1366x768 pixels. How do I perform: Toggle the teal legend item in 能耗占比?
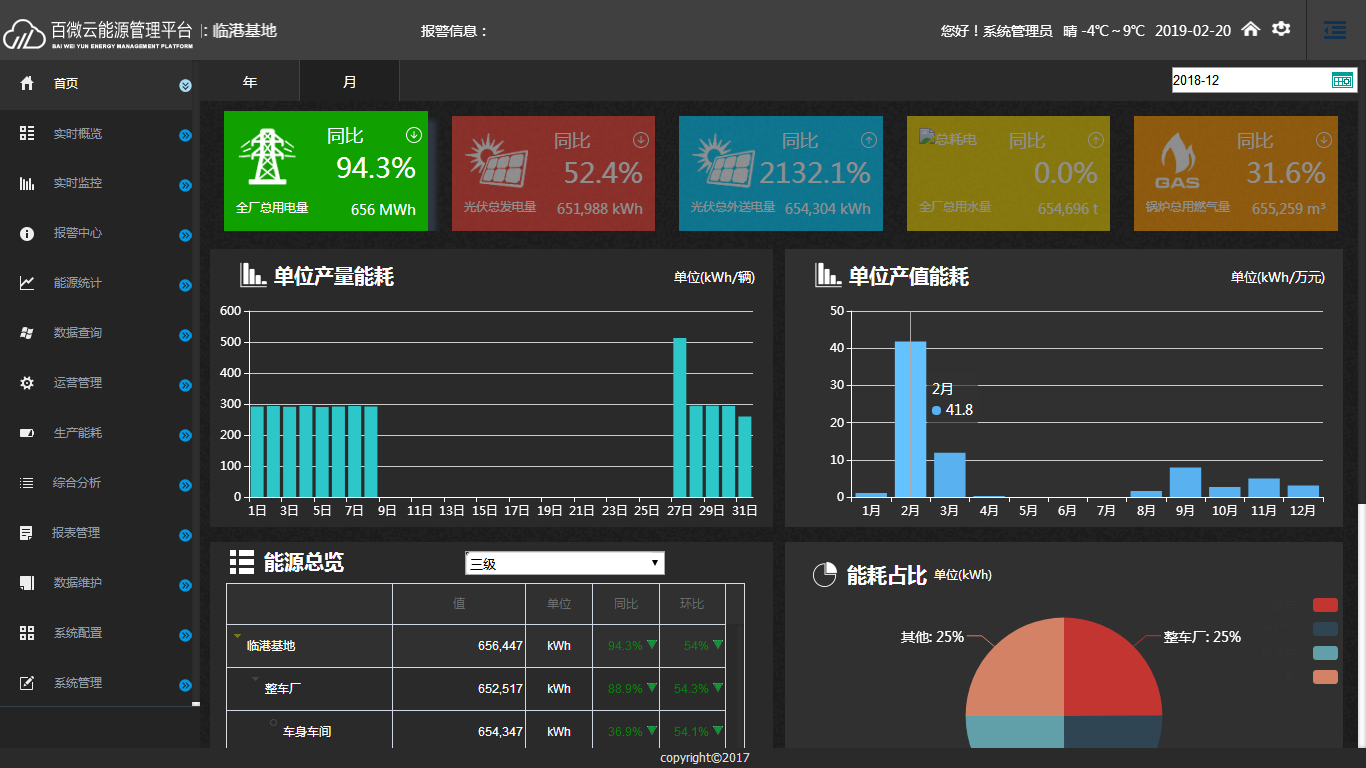(1325, 653)
